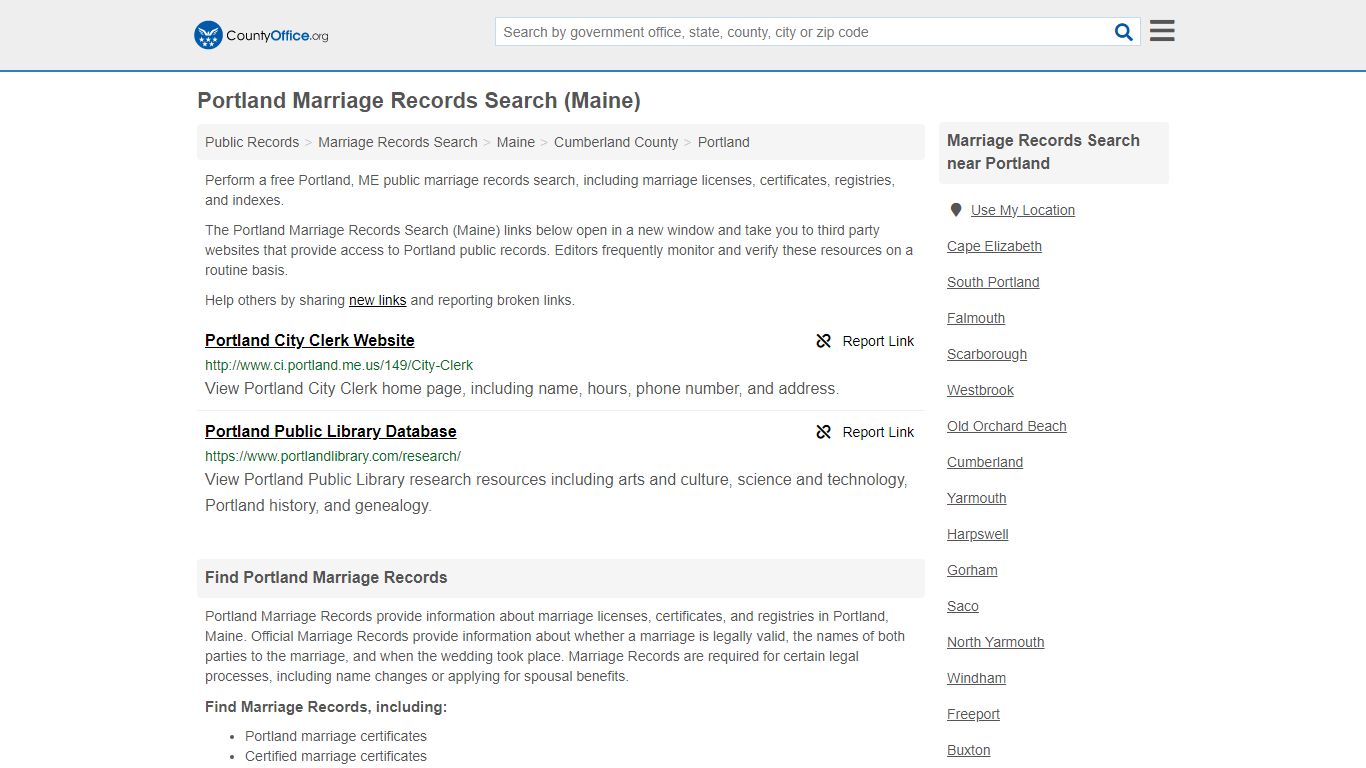Click the location pin icon
Image resolution: width=1366 pixels, height=768 pixels.
click(956, 210)
